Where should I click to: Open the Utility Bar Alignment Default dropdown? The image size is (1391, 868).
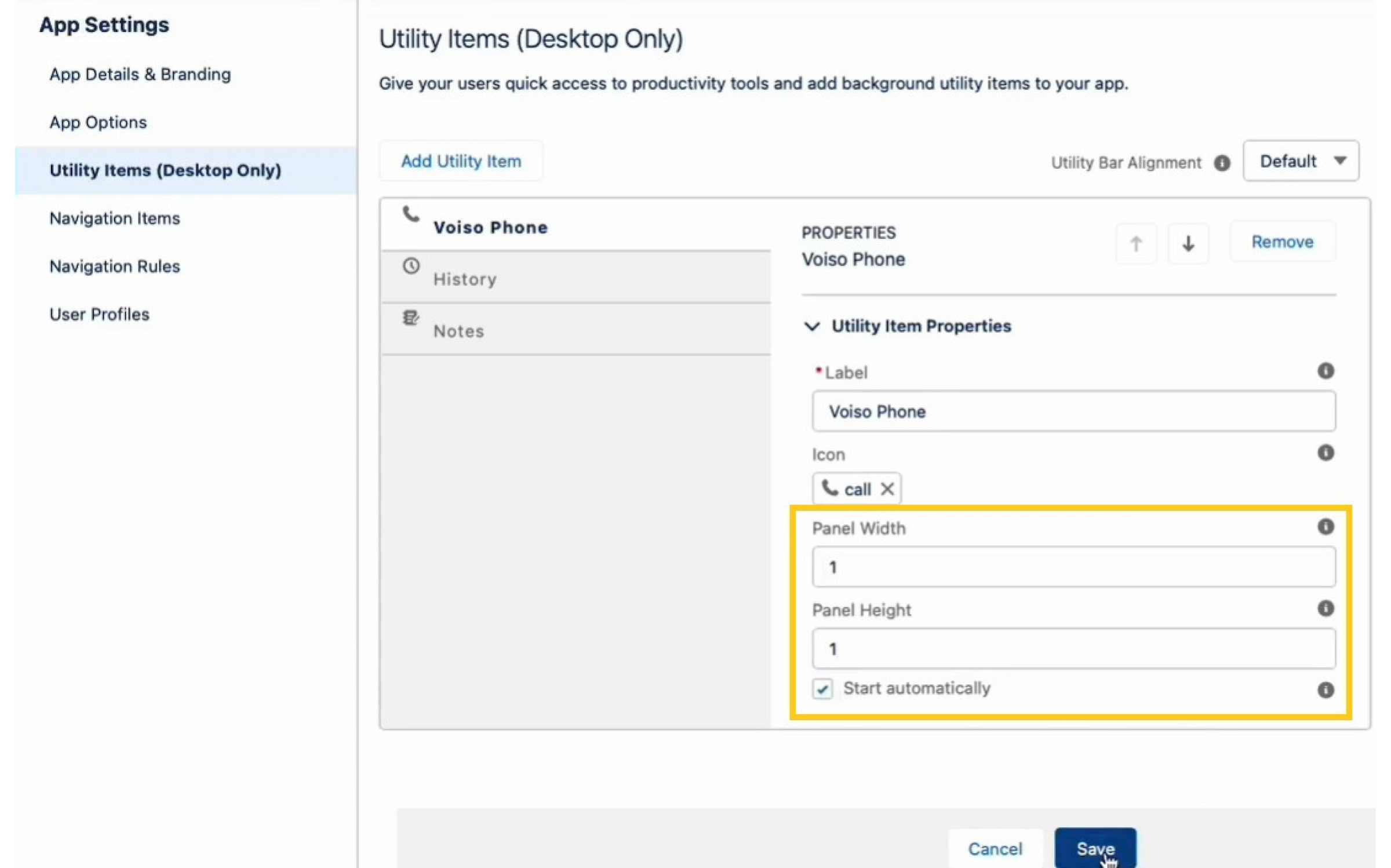pyautogui.click(x=1301, y=161)
